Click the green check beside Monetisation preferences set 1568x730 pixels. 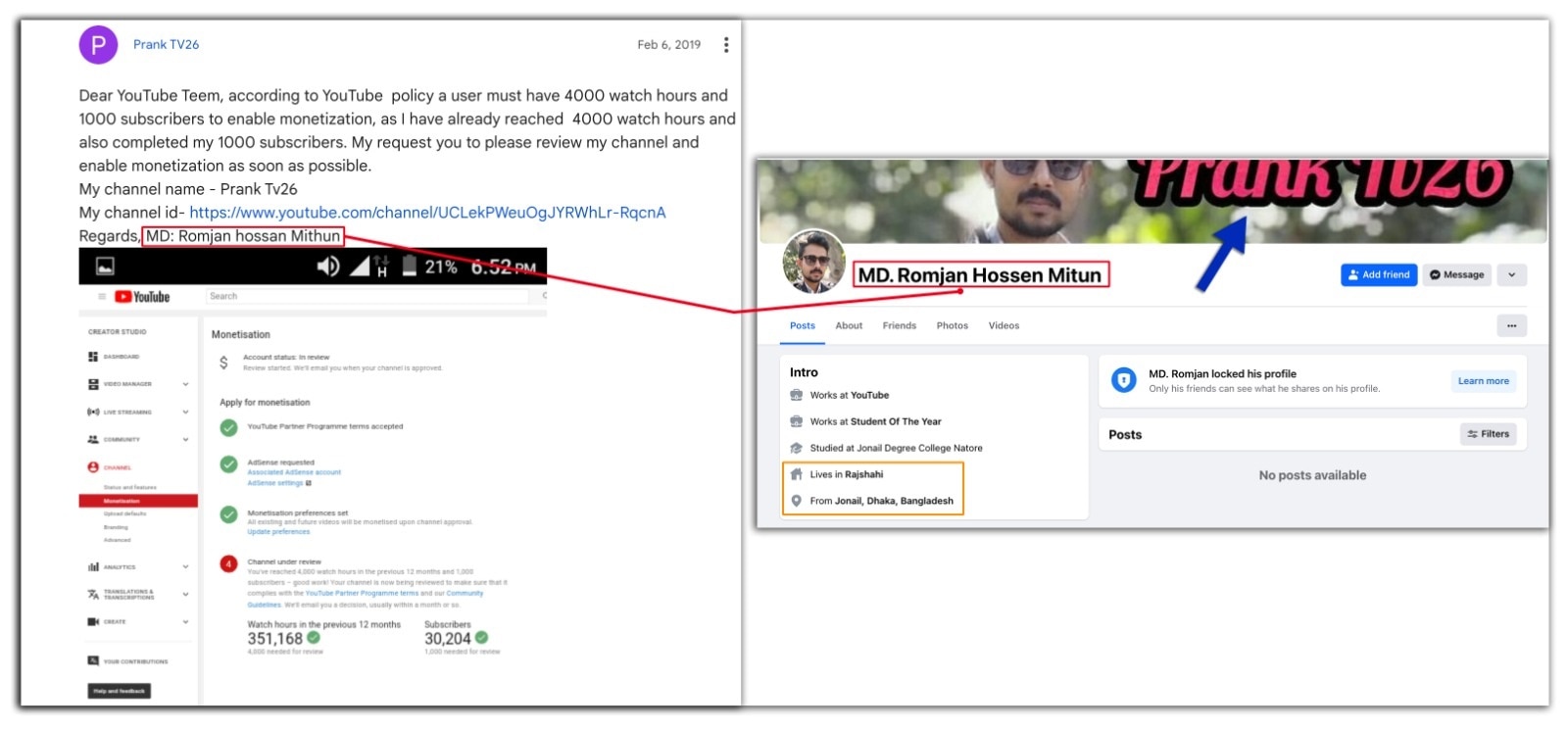point(228,514)
